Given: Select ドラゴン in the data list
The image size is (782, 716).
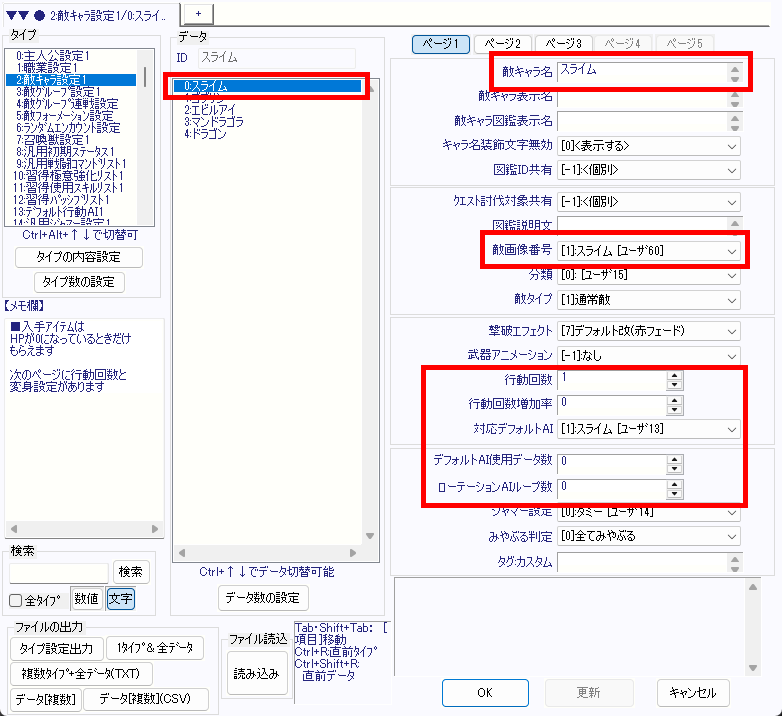Looking at the screenshot, I should [205, 134].
